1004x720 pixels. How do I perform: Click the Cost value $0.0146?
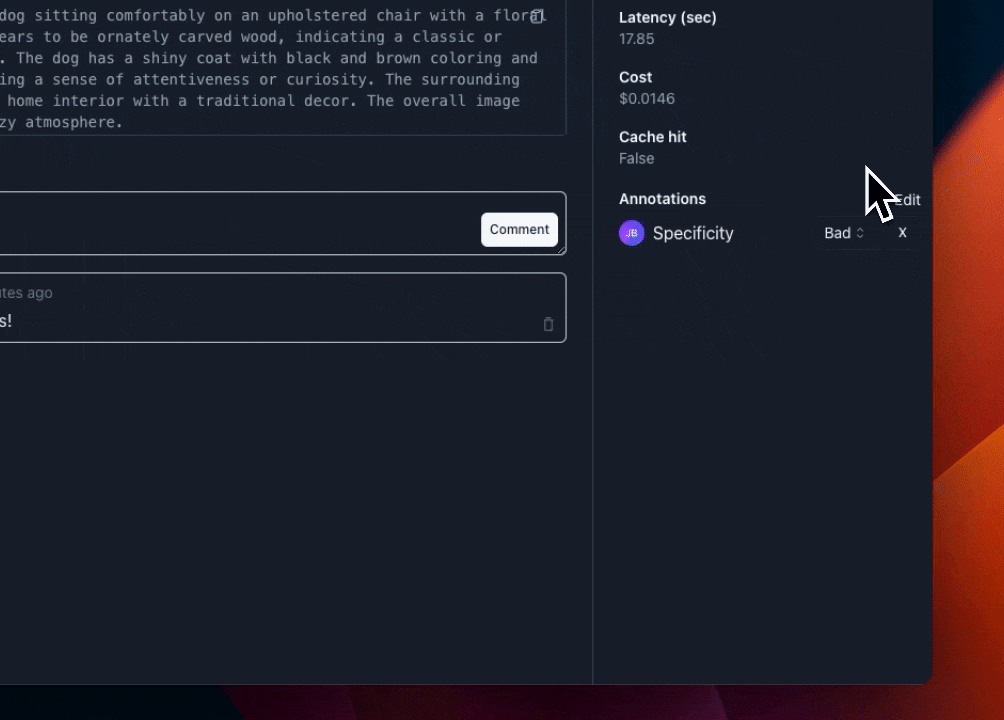click(647, 98)
